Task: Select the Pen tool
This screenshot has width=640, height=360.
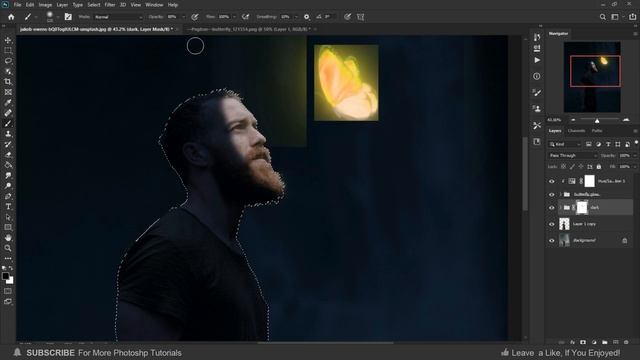Action: (x=8, y=196)
